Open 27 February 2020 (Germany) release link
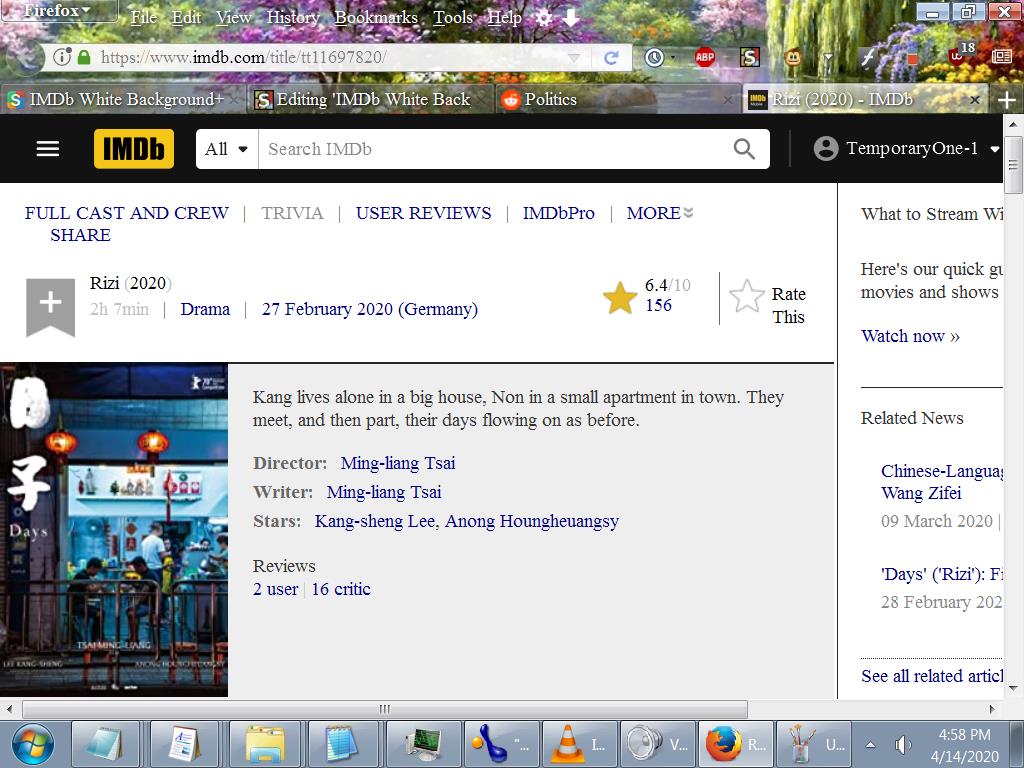The height and width of the screenshot is (768, 1024). coord(370,309)
